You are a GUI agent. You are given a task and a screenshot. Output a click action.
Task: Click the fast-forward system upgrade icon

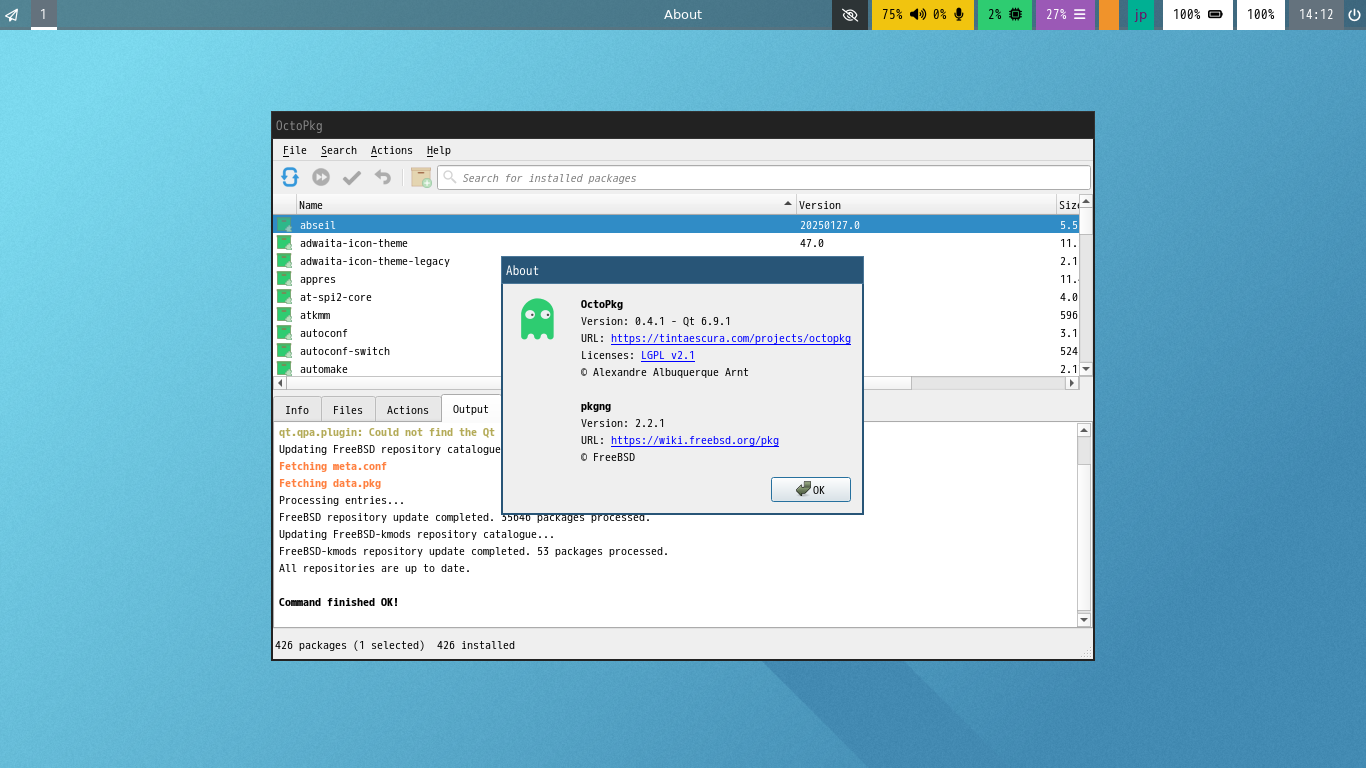(321, 177)
